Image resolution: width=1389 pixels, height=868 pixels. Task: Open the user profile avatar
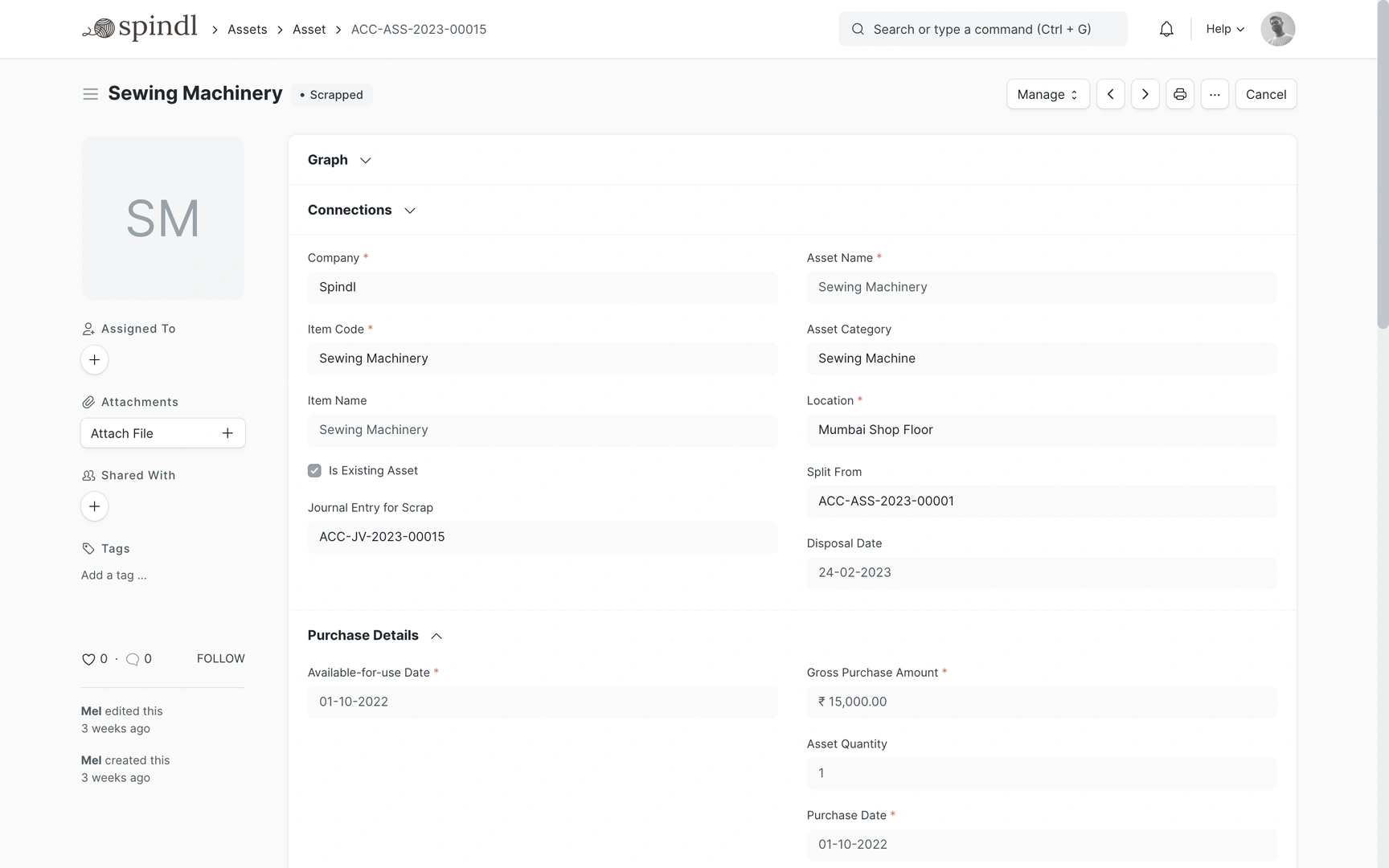(x=1277, y=29)
